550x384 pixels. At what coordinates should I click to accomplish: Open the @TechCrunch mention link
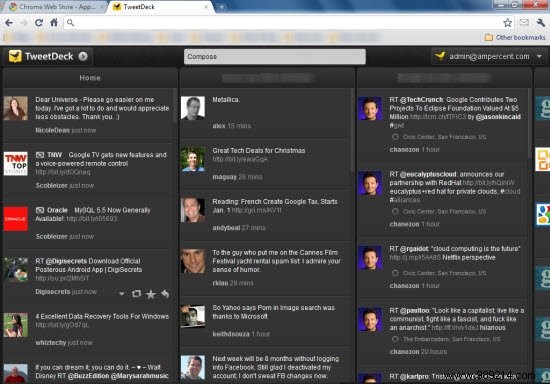(x=421, y=100)
